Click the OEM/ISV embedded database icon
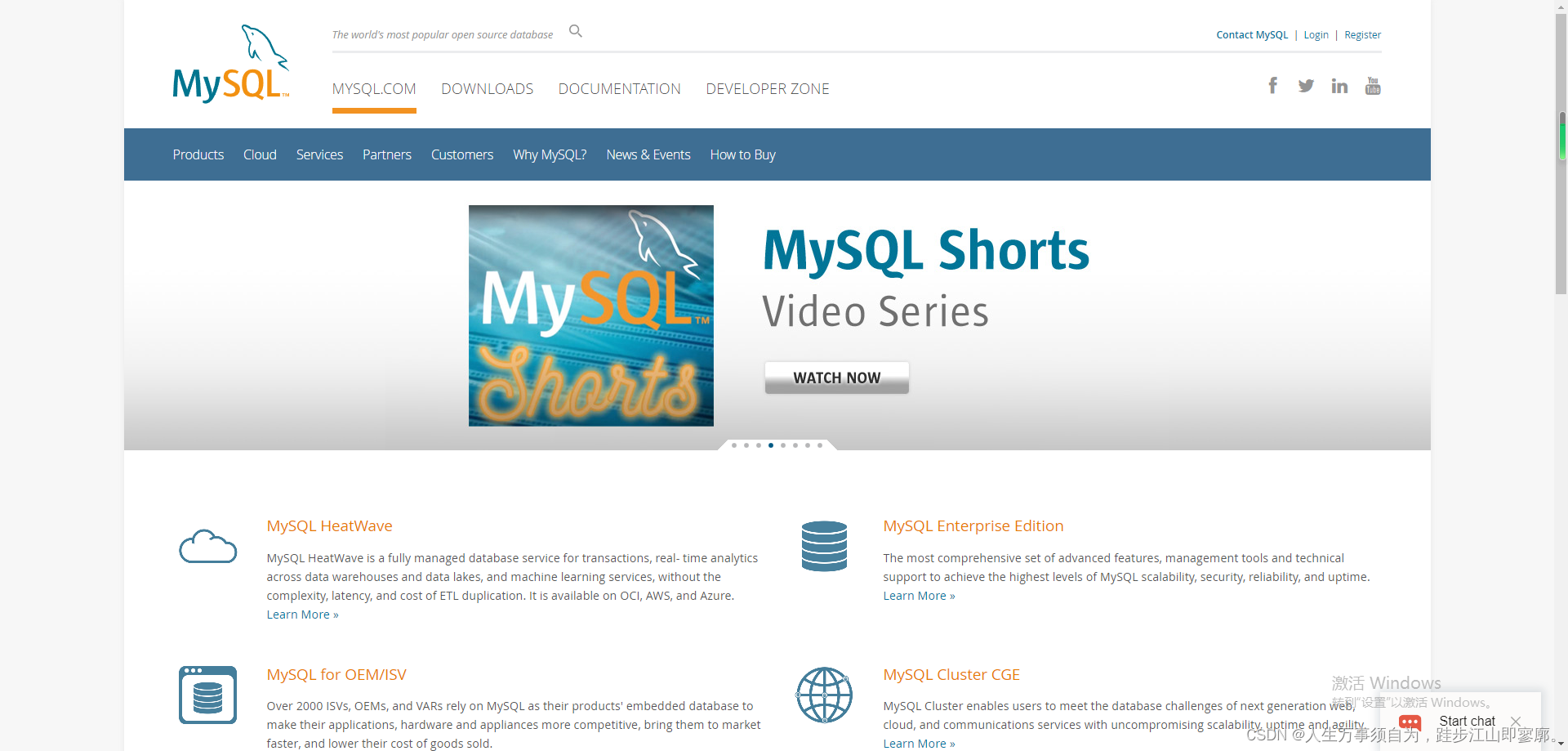 207,695
